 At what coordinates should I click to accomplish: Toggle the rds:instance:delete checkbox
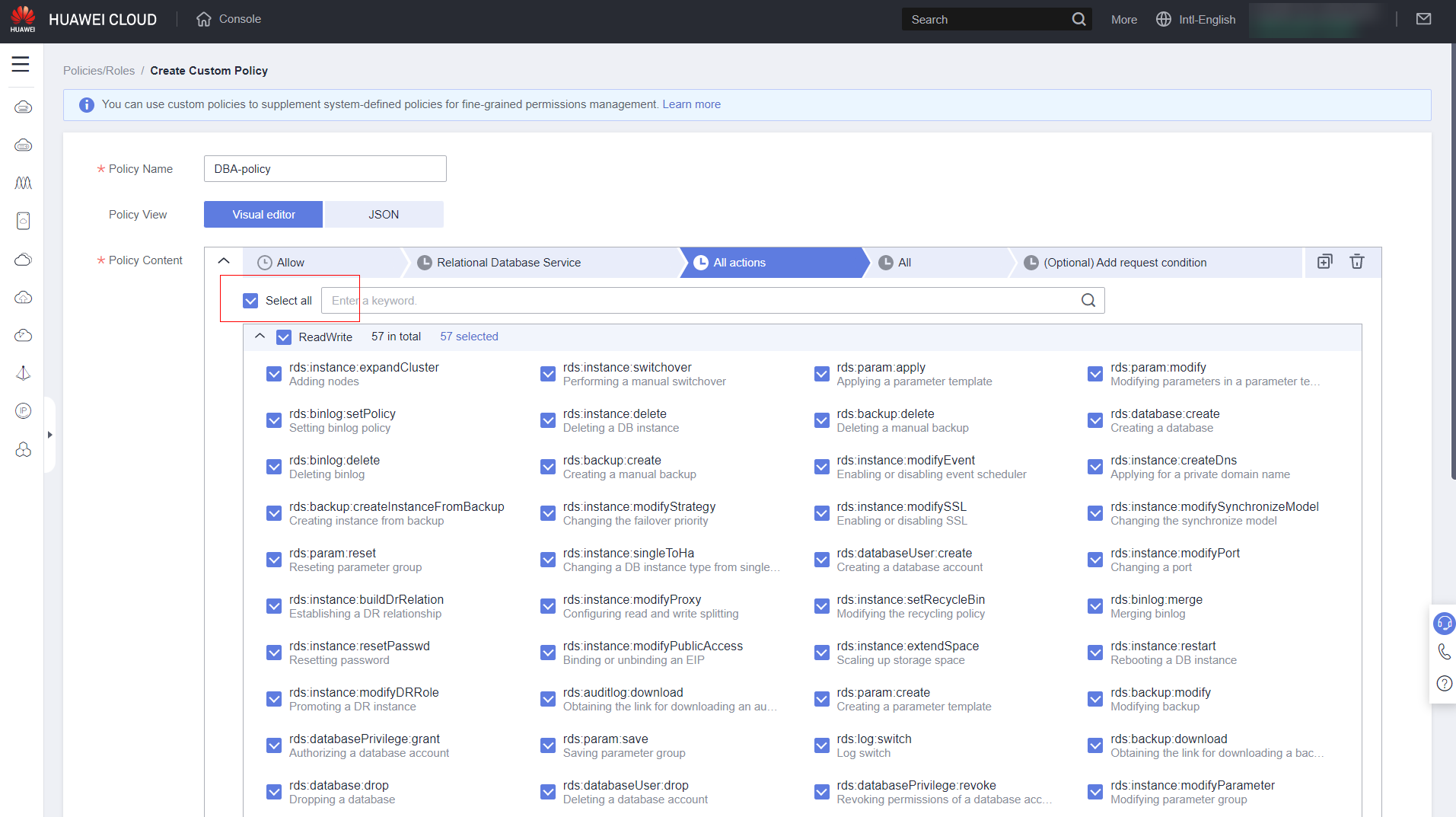547,421
